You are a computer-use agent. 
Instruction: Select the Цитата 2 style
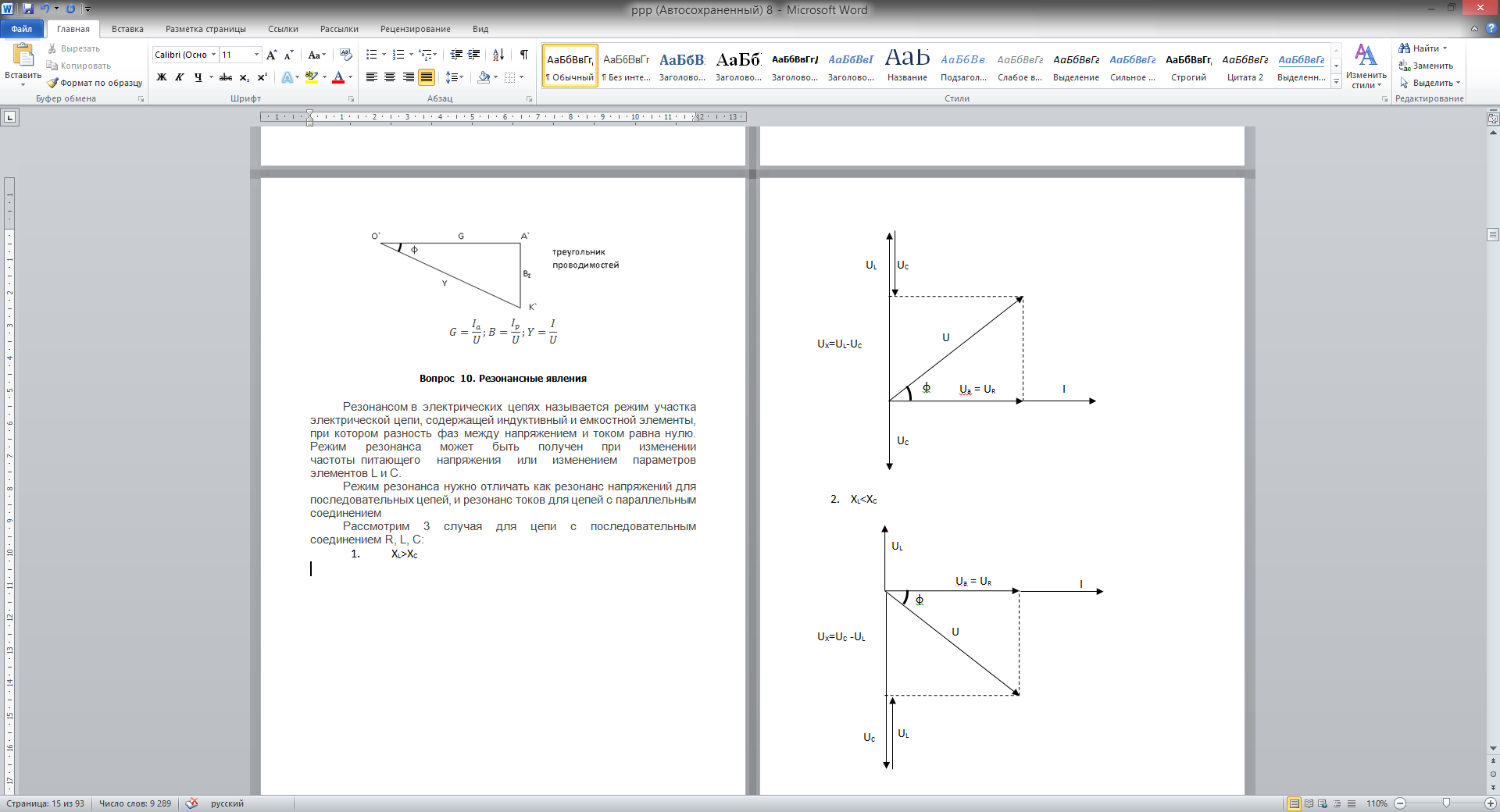(x=1245, y=65)
